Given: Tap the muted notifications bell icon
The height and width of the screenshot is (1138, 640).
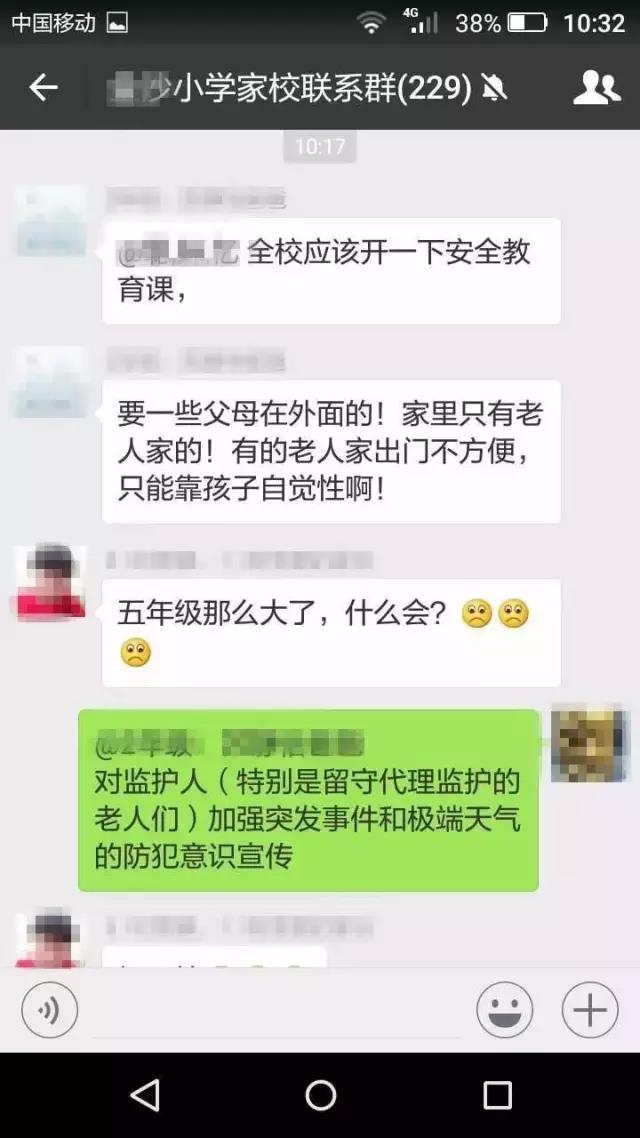Looking at the screenshot, I should click(494, 89).
